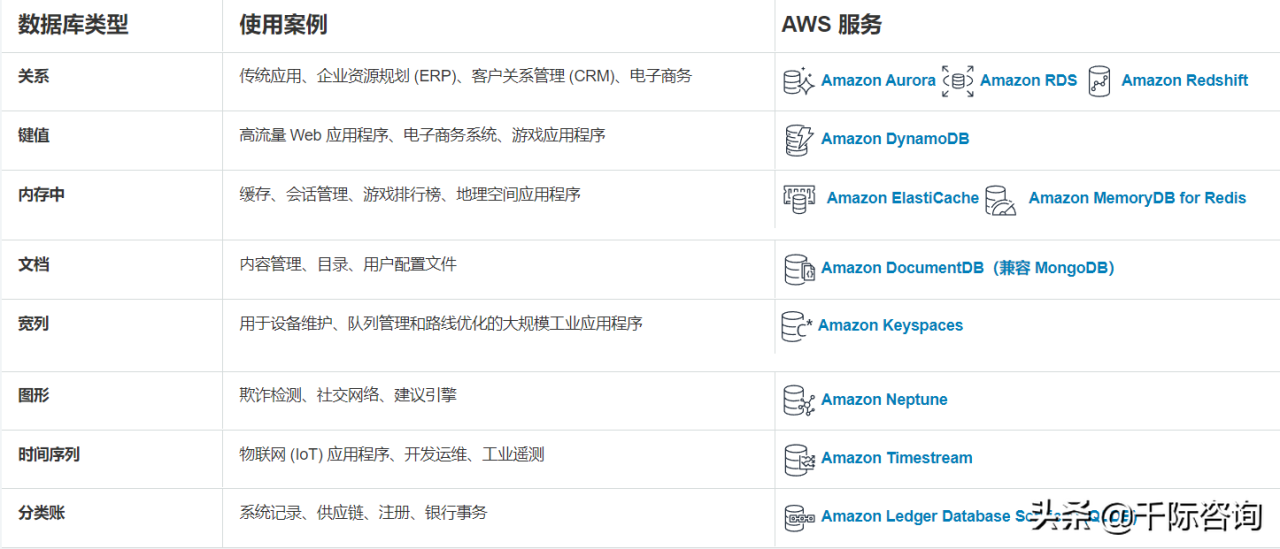Viewport: 1280px width, 549px height.
Task: Open the Amazon RDS link
Action: pos(1028,81)
